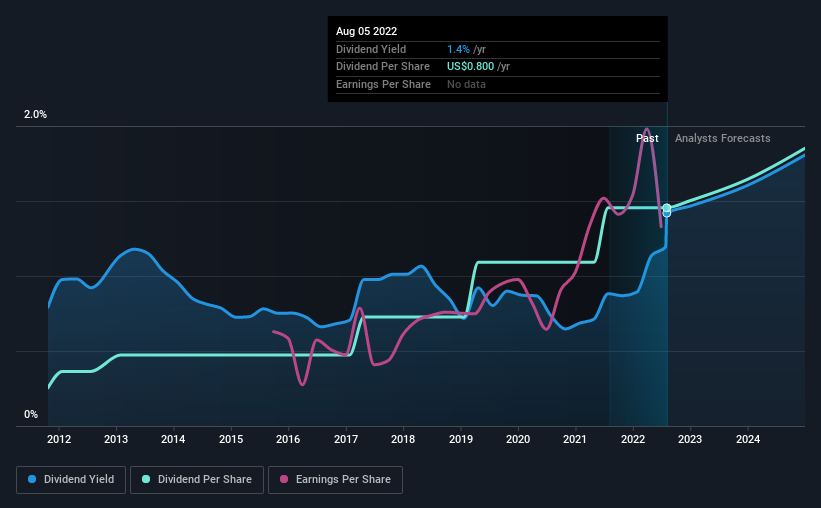Click the tooltip 'Dividend Per Share' row label

point(383,66)
